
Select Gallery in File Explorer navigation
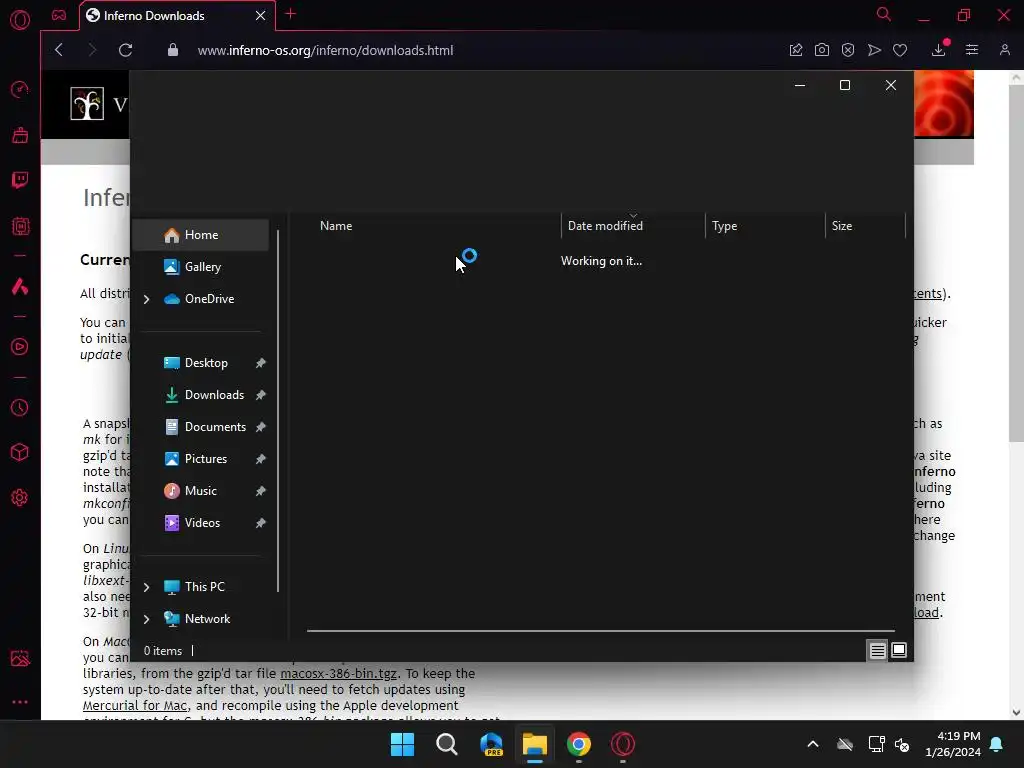pyautogui.click(x=200, y=266)
